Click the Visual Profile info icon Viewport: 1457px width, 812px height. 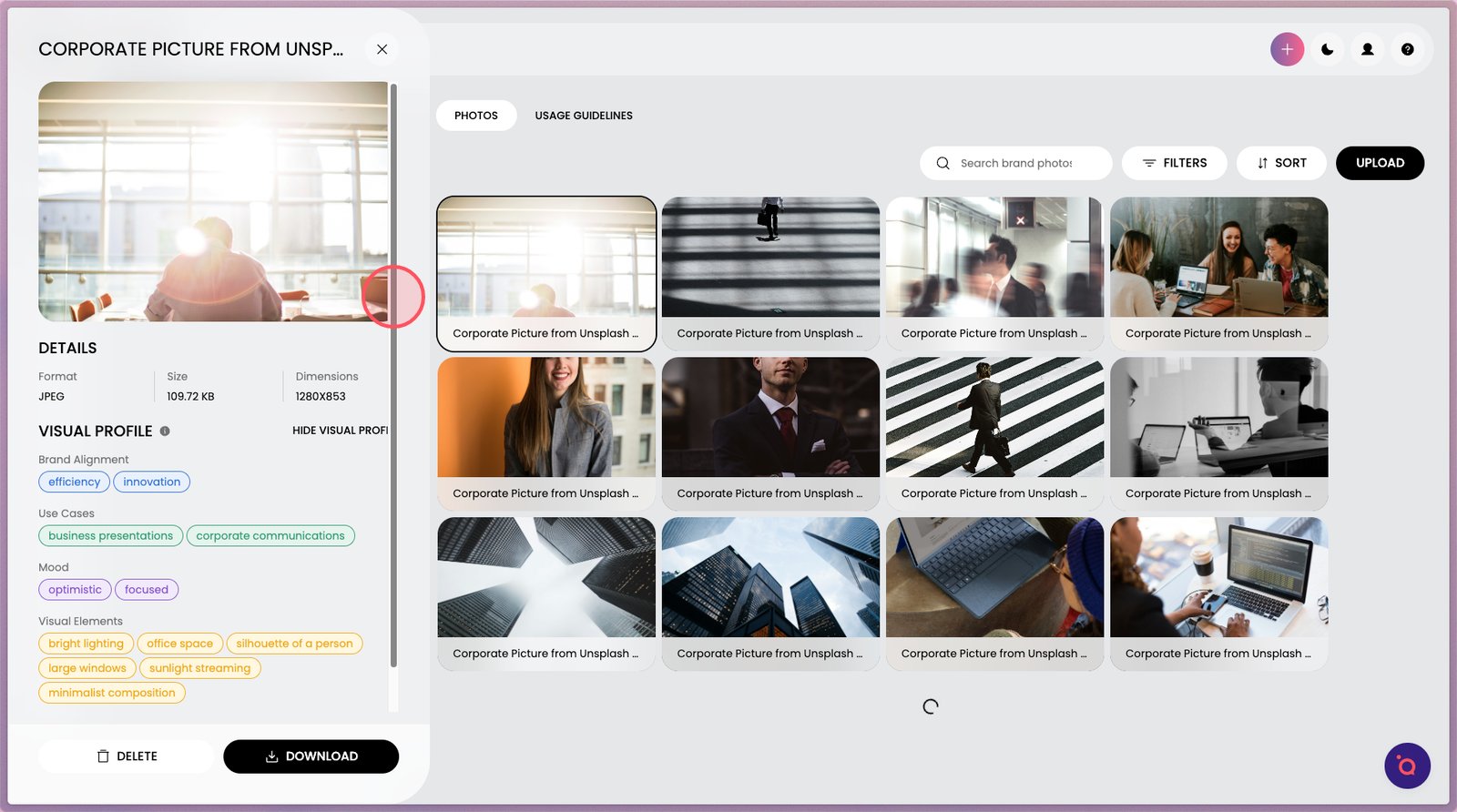pyautogui.click(x=165, y=431)
